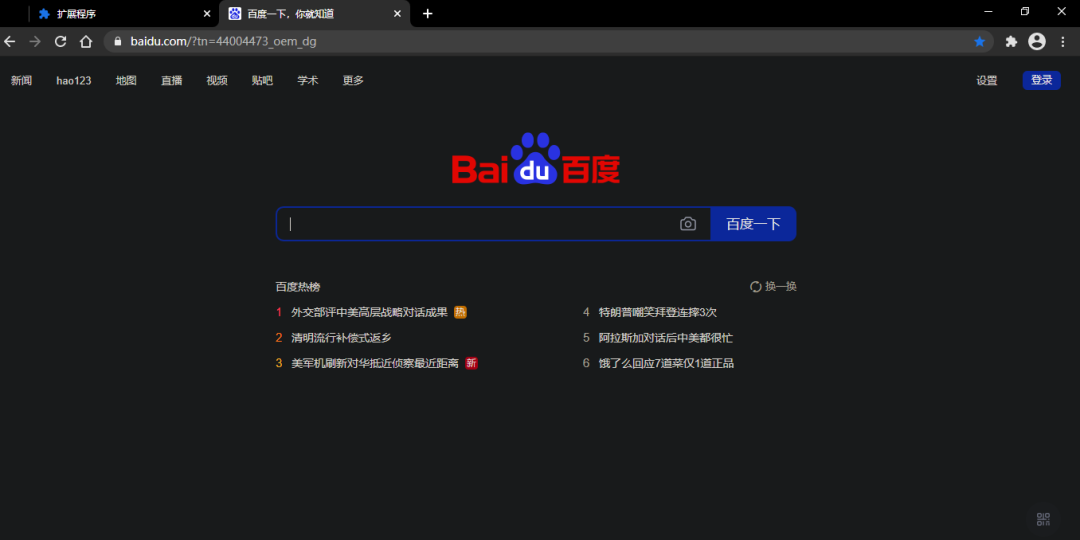Image resolution: width=1080 pixels, height=540 pixels.
Task: Click the camera image search icon
Action: pyautogui.click(x=687, y=224)
